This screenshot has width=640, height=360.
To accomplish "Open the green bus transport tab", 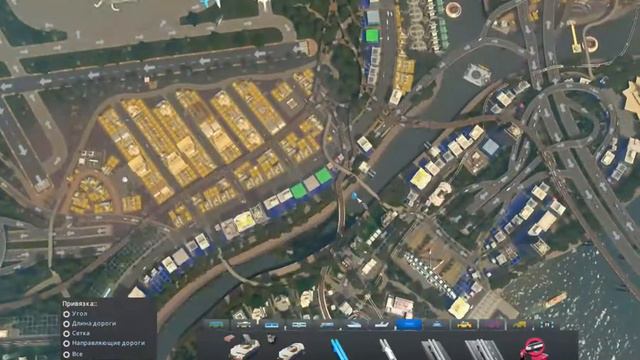I will pyautogui.click(x=216, y=325).
